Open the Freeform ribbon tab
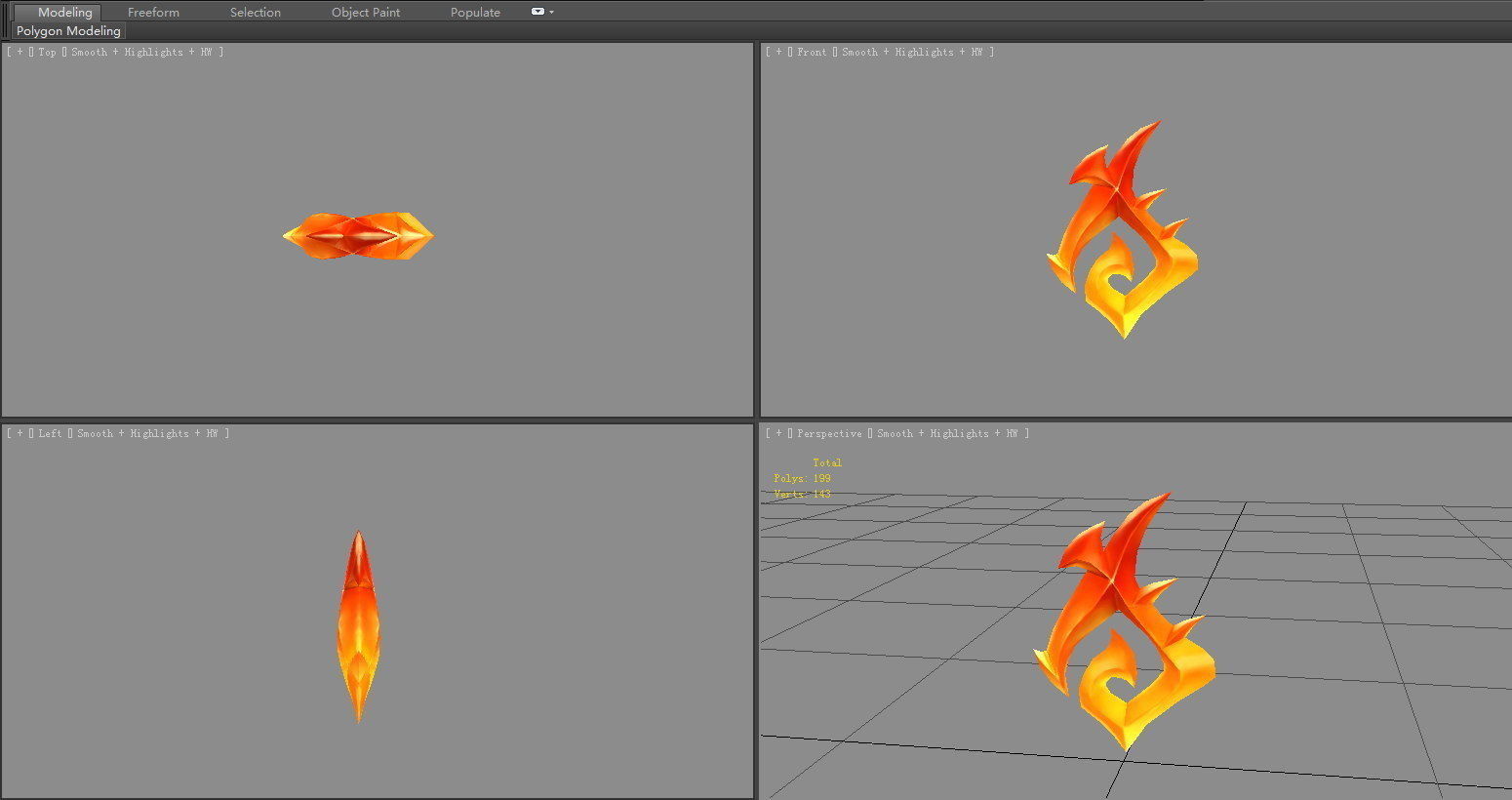The image size is (1512, 800). tap(153, 13)
